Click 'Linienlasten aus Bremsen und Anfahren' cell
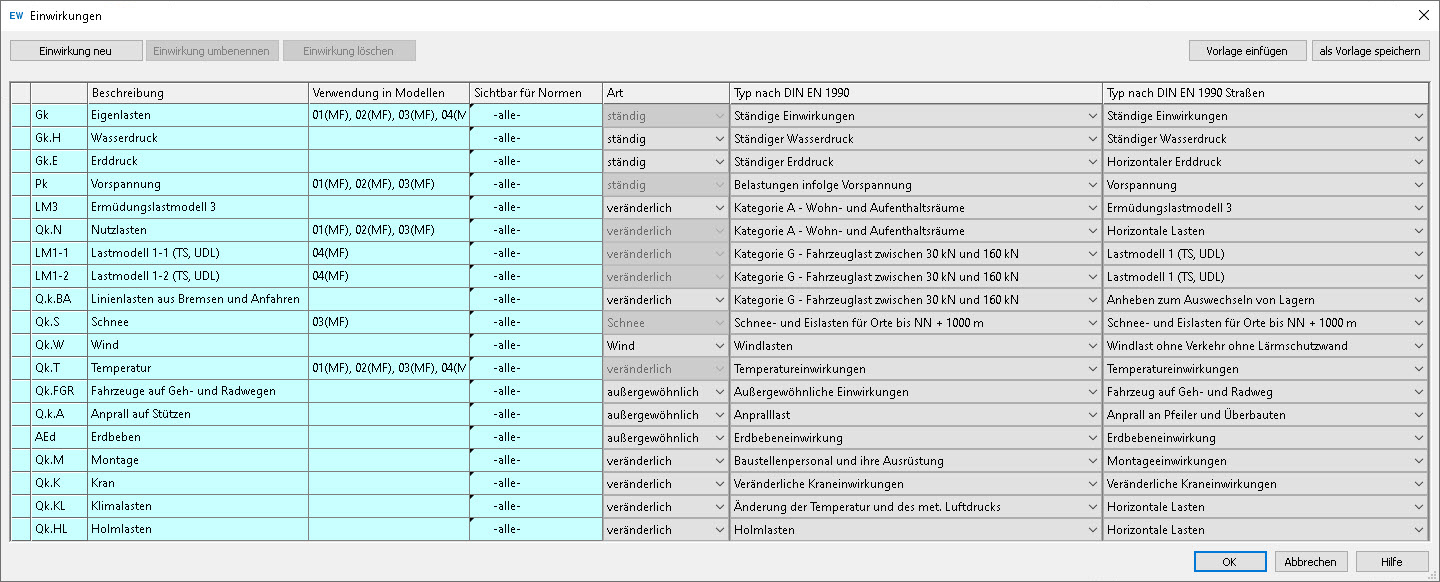This screenshot has width=1440, height=582. [x=198, y=300]
